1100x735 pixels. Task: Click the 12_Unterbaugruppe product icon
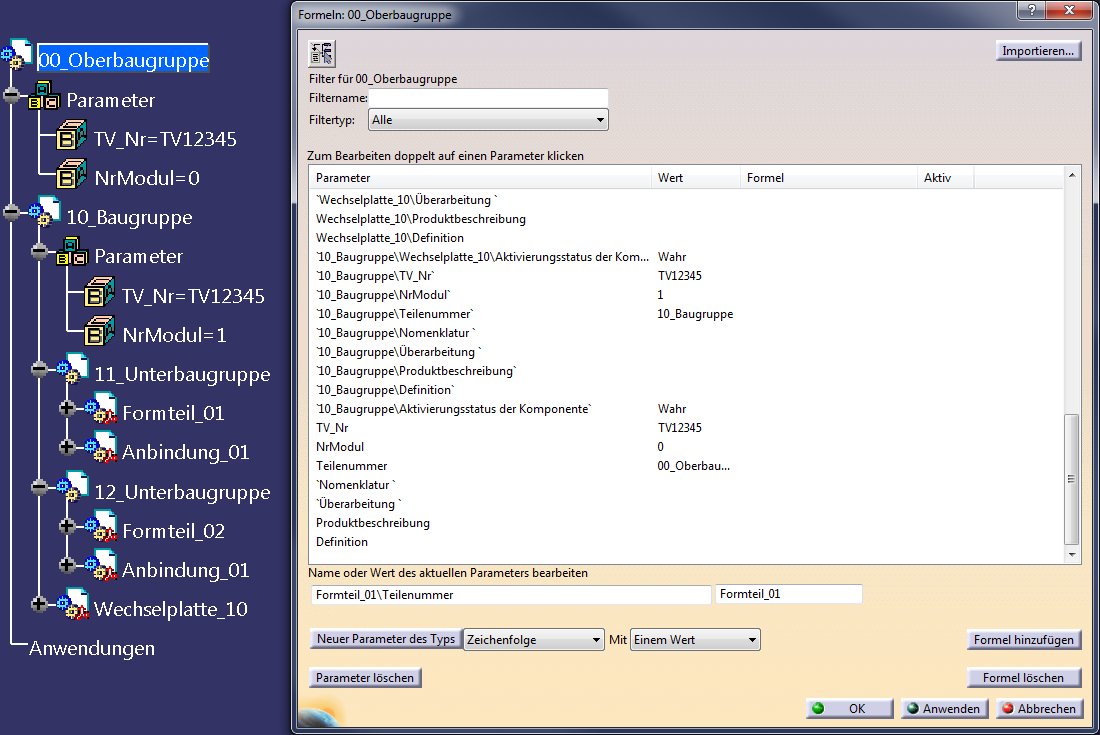coord(74,487)
